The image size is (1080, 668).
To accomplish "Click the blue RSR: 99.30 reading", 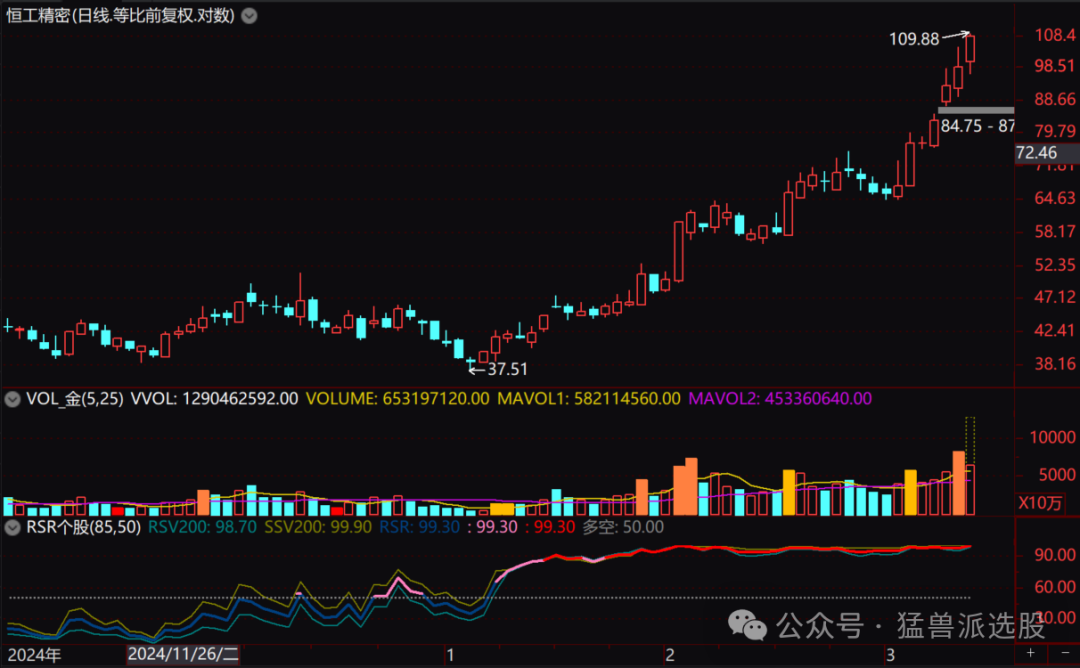I will pos(419,528).
